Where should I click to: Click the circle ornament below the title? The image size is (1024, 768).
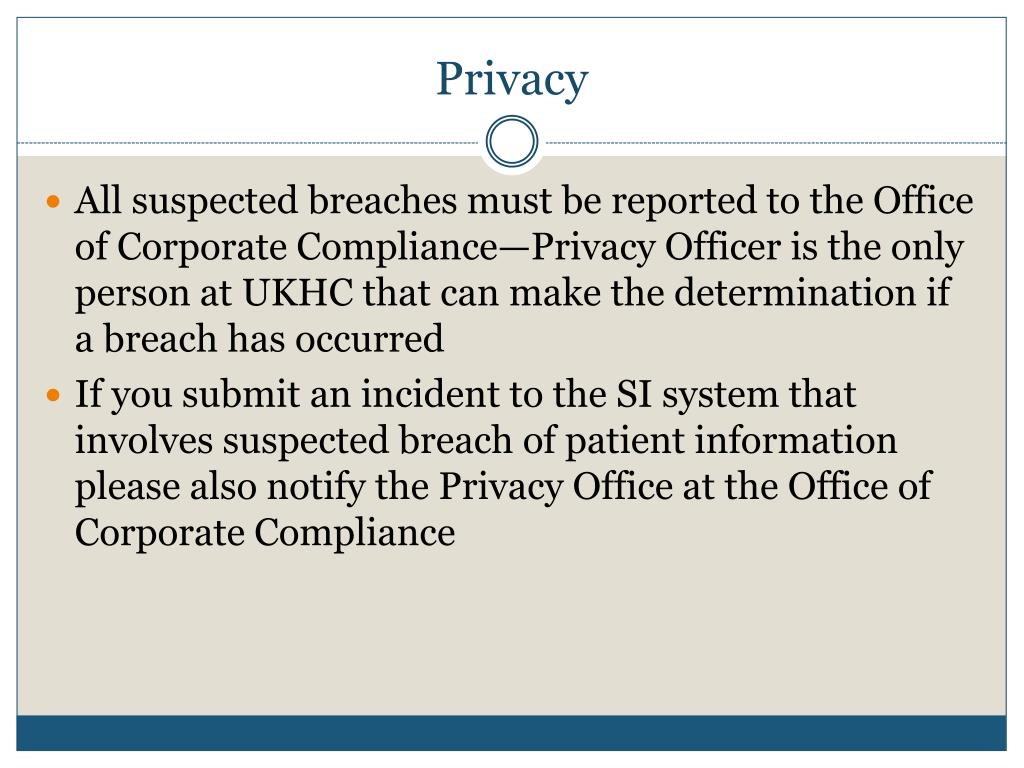click(x=512, y=141)
